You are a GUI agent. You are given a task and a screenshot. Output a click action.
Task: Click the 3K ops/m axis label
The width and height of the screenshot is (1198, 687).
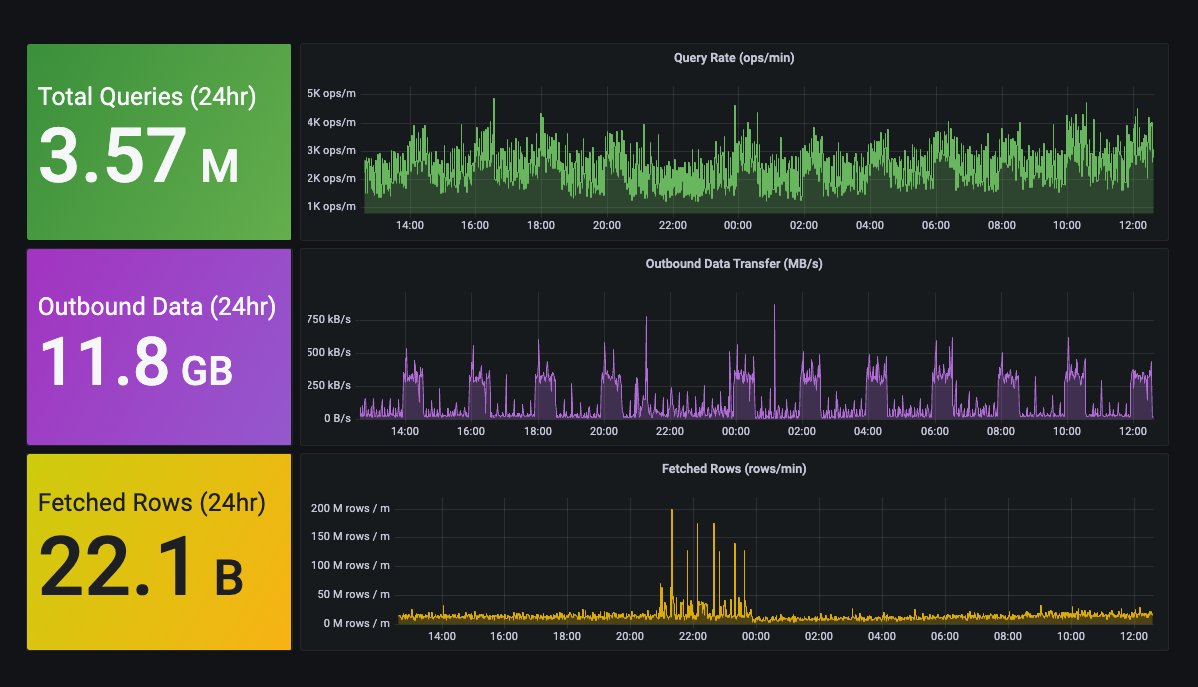(x=331, y=151)
